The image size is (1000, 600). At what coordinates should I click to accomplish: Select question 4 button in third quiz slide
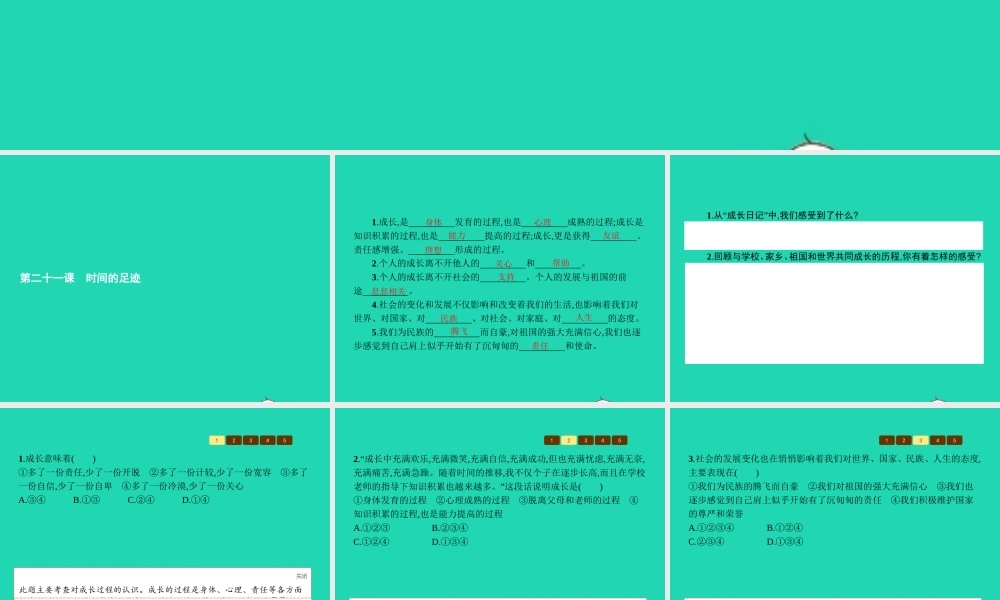pos(938,440)
